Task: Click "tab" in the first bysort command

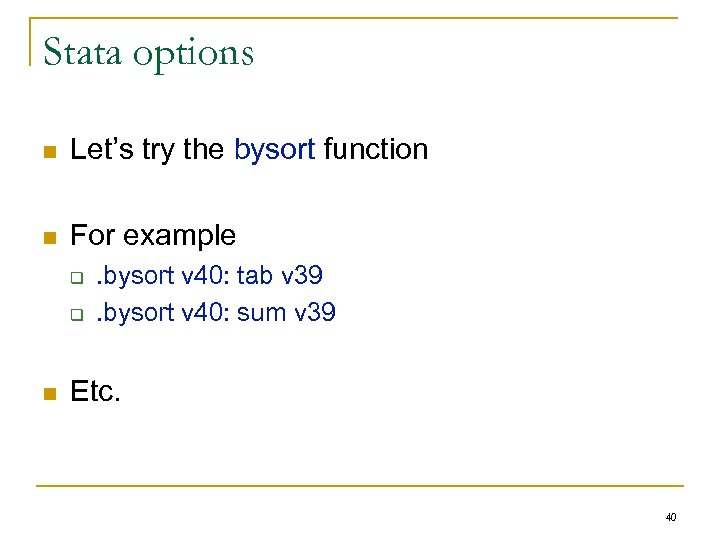Action: tap(254, 274)
